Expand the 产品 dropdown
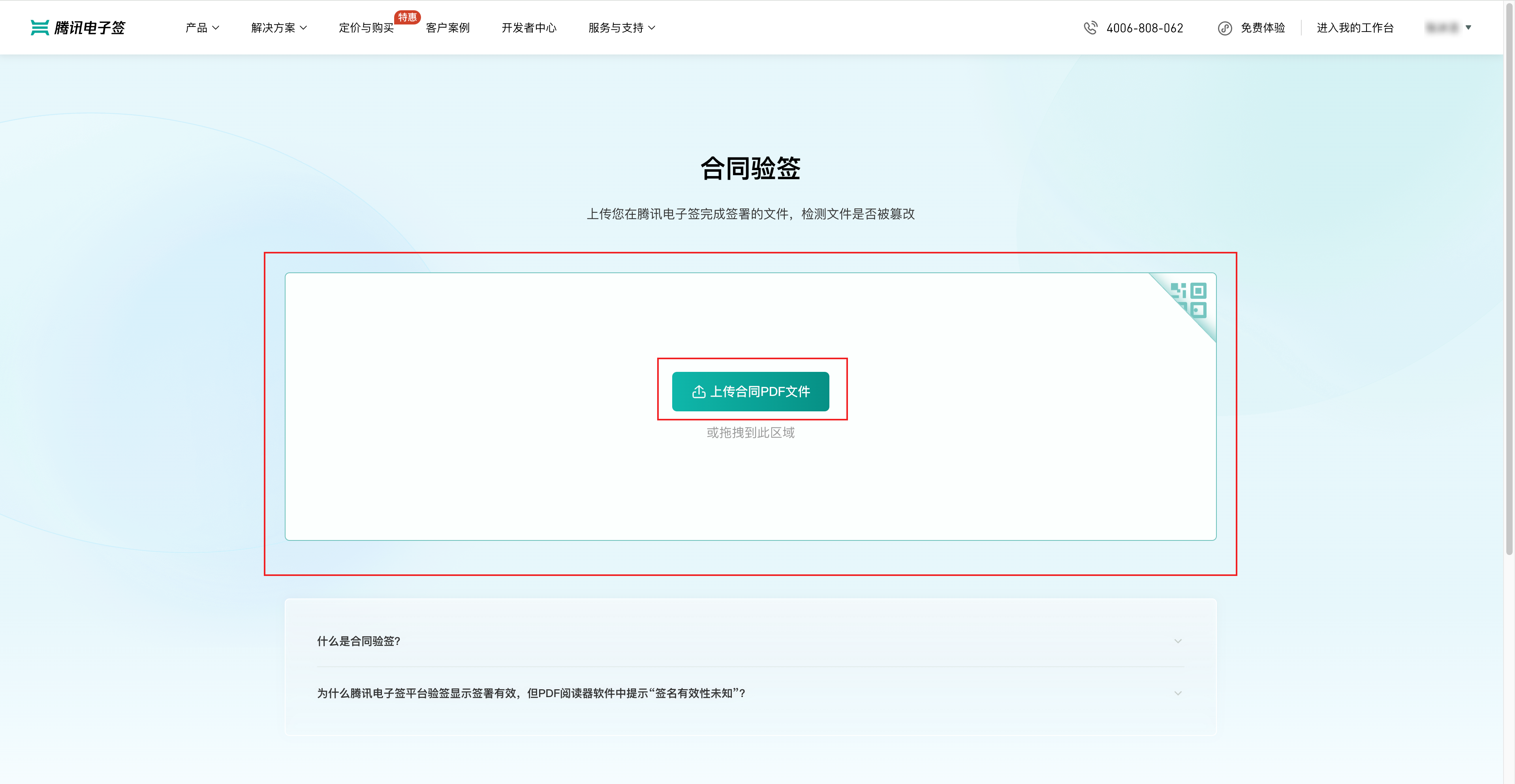Screen dimensions: 1515x784 (x=201, y=28)
